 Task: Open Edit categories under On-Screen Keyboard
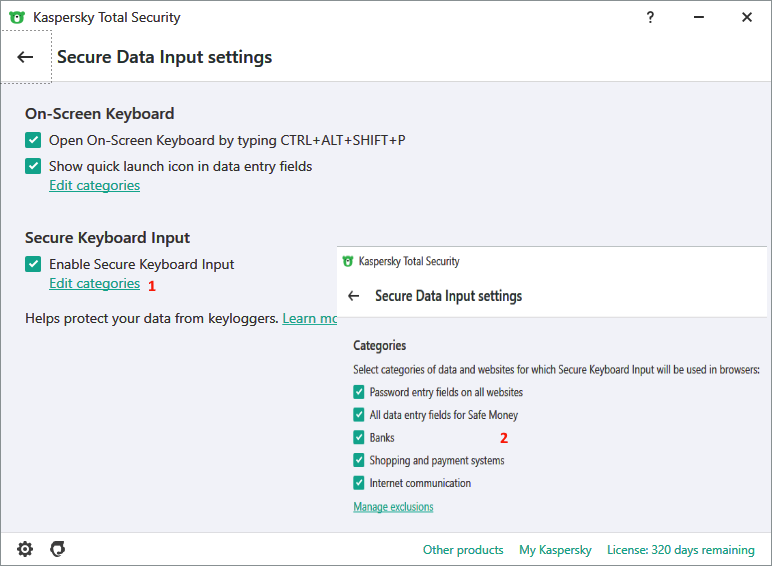click(95, 186)
